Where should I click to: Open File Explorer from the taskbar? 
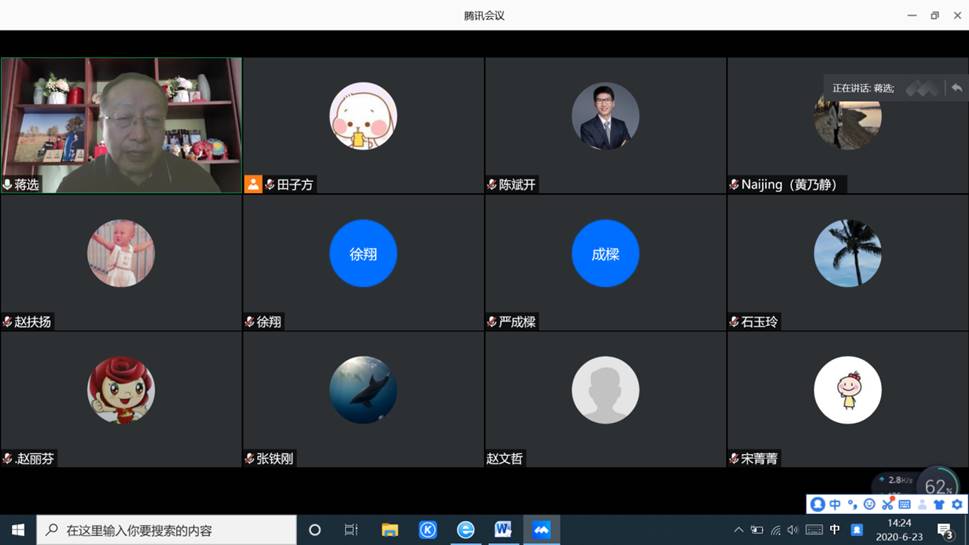tap(390, 530)
